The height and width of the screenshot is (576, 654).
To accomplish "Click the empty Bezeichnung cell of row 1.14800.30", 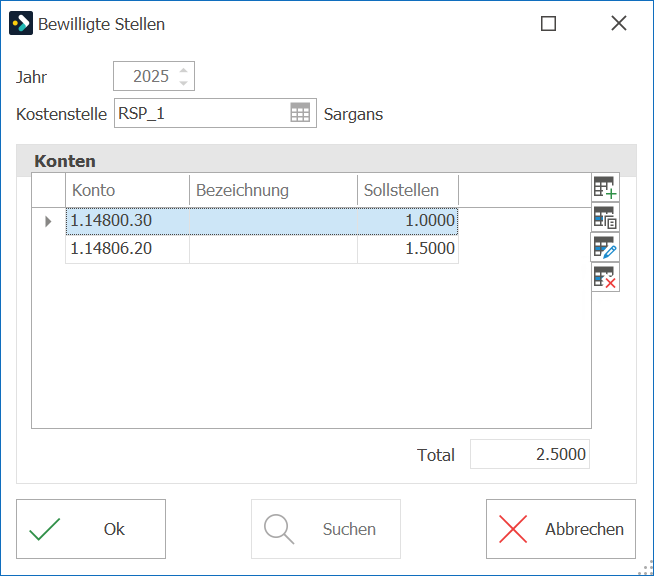I will 273,221.
